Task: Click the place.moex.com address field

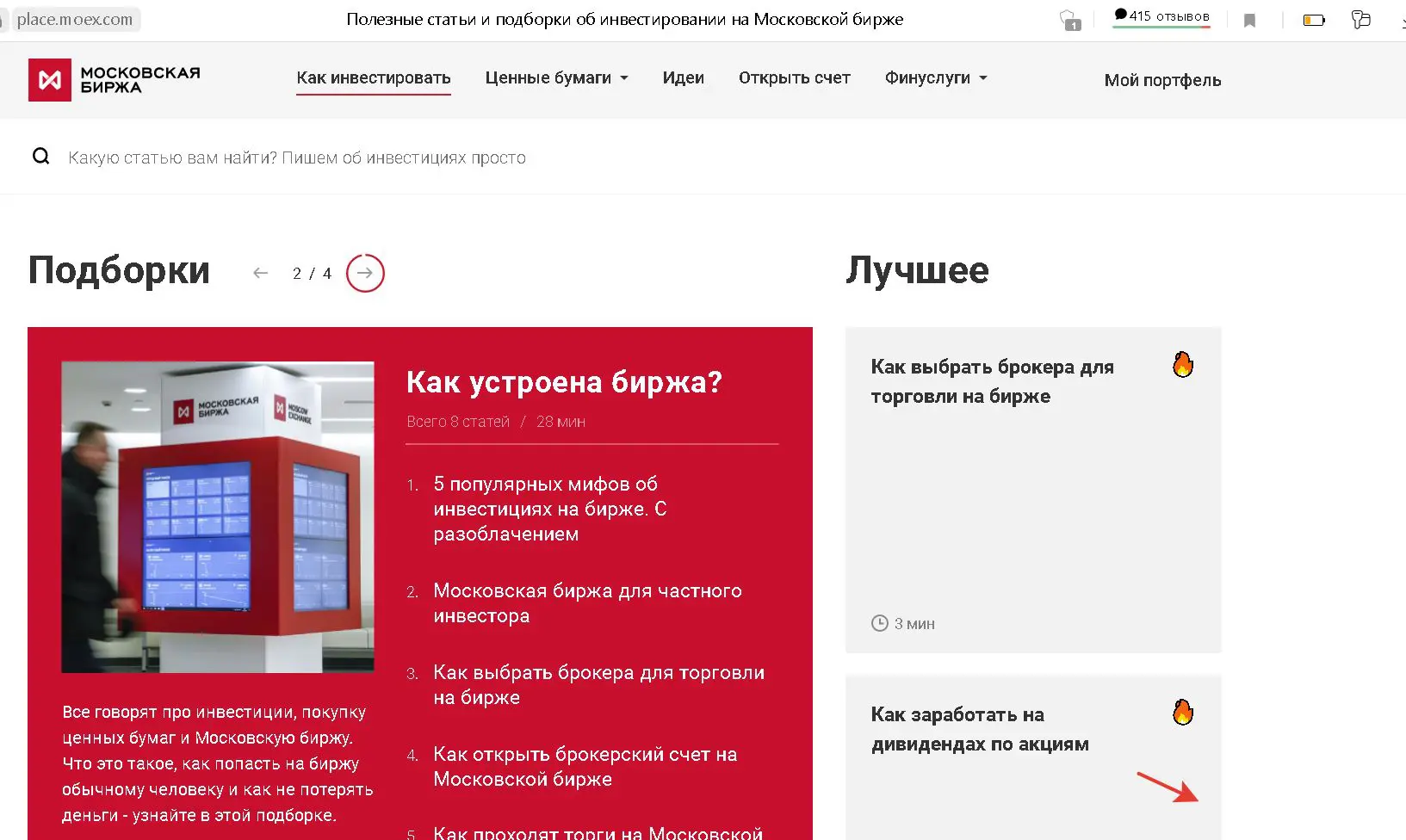Action: (74, 19)
